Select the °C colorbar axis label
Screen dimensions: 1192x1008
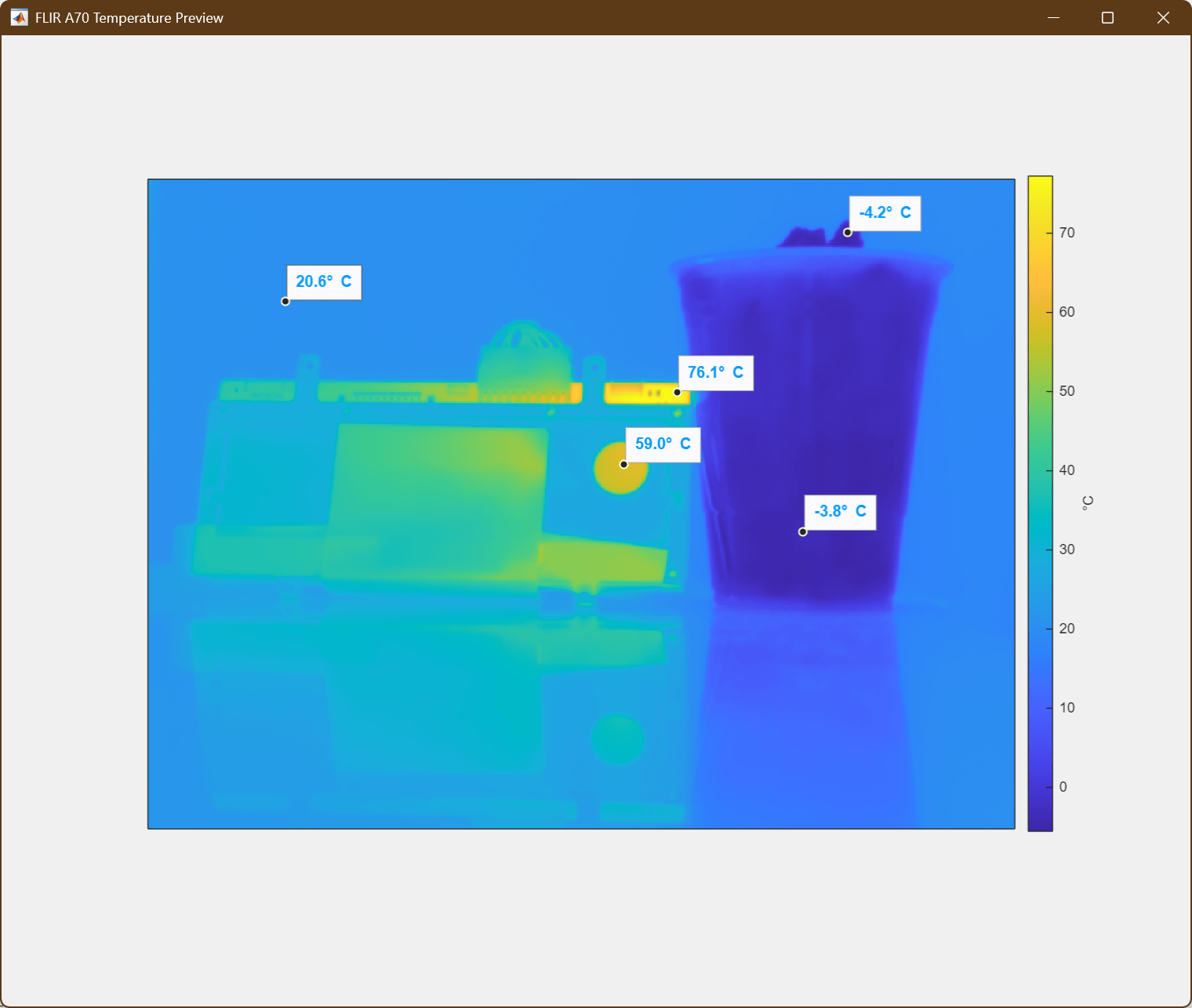(1088, 503)
